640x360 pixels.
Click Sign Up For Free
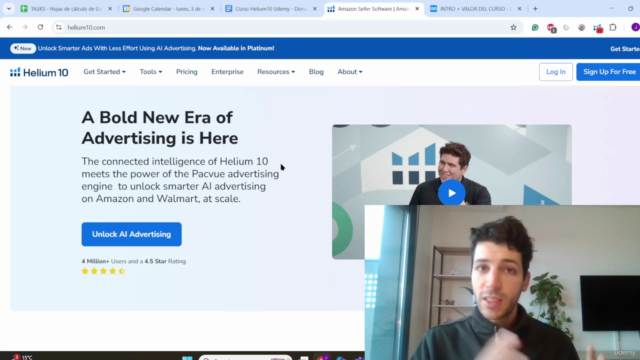(609, 72)
